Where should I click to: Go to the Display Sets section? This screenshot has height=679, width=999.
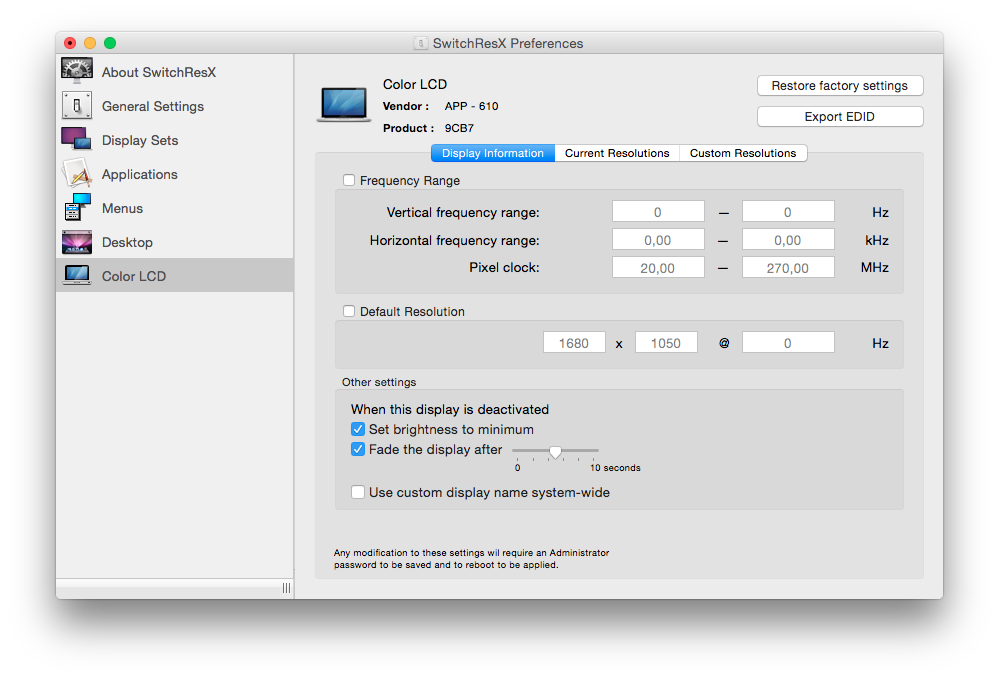coord(175,140)
